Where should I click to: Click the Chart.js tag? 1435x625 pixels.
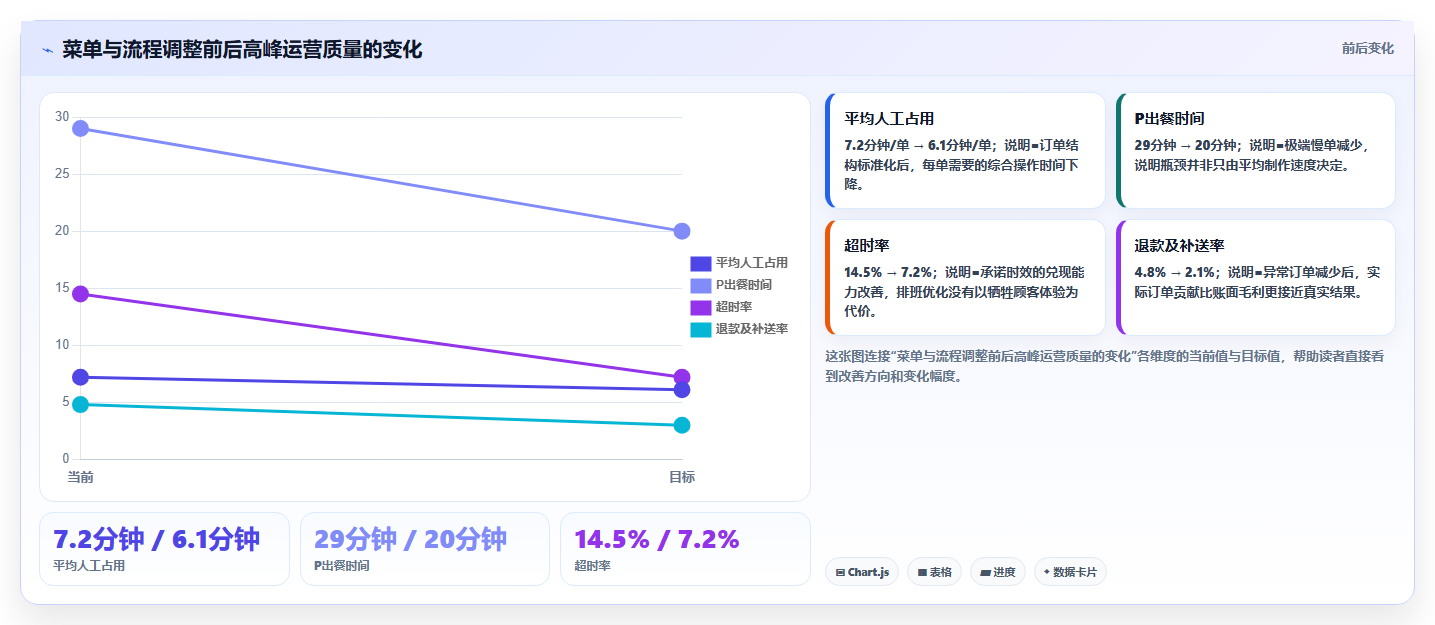click(x=862, y=572)
